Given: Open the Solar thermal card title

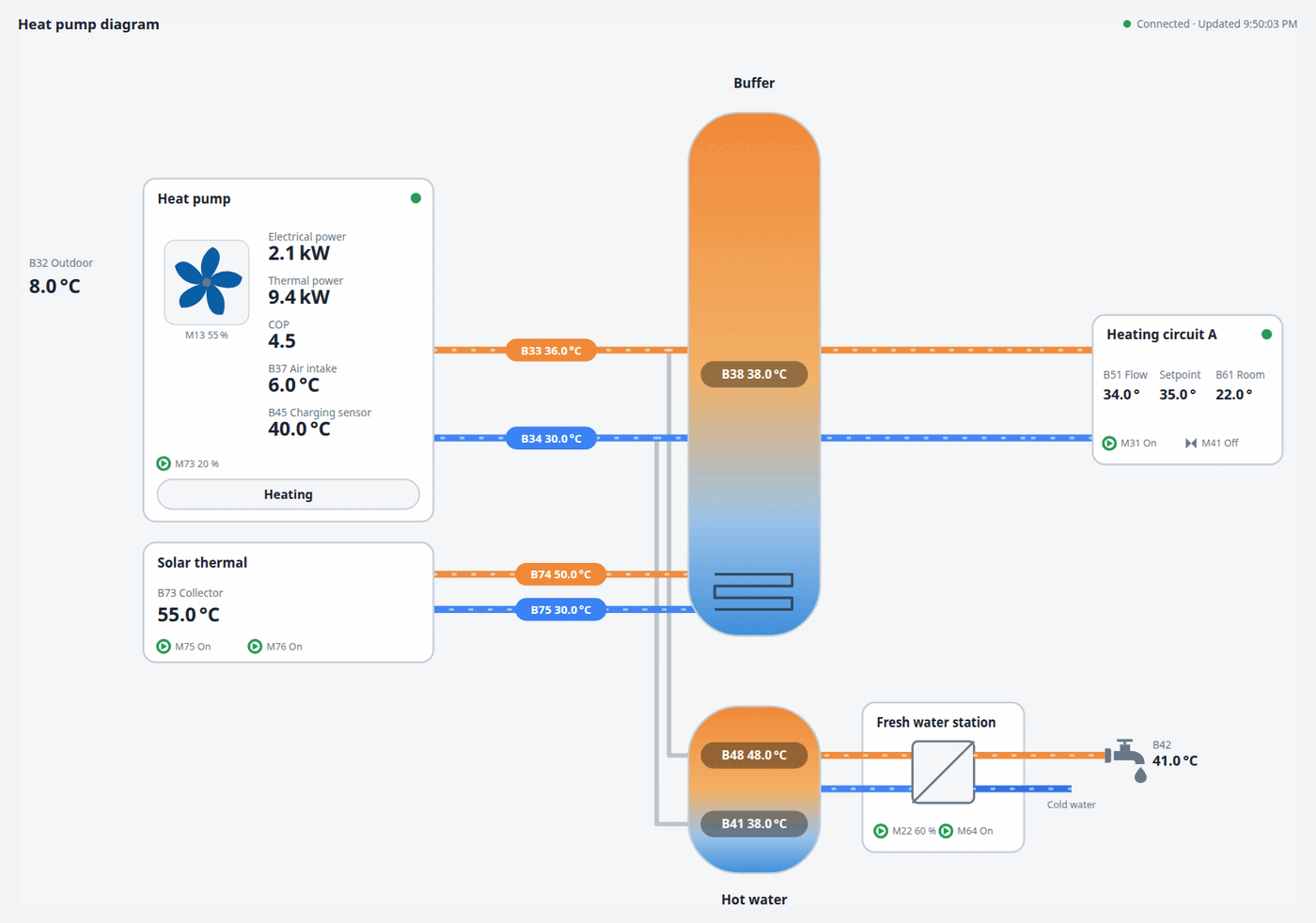Looking at the screenshot, I should pos(202,562).
